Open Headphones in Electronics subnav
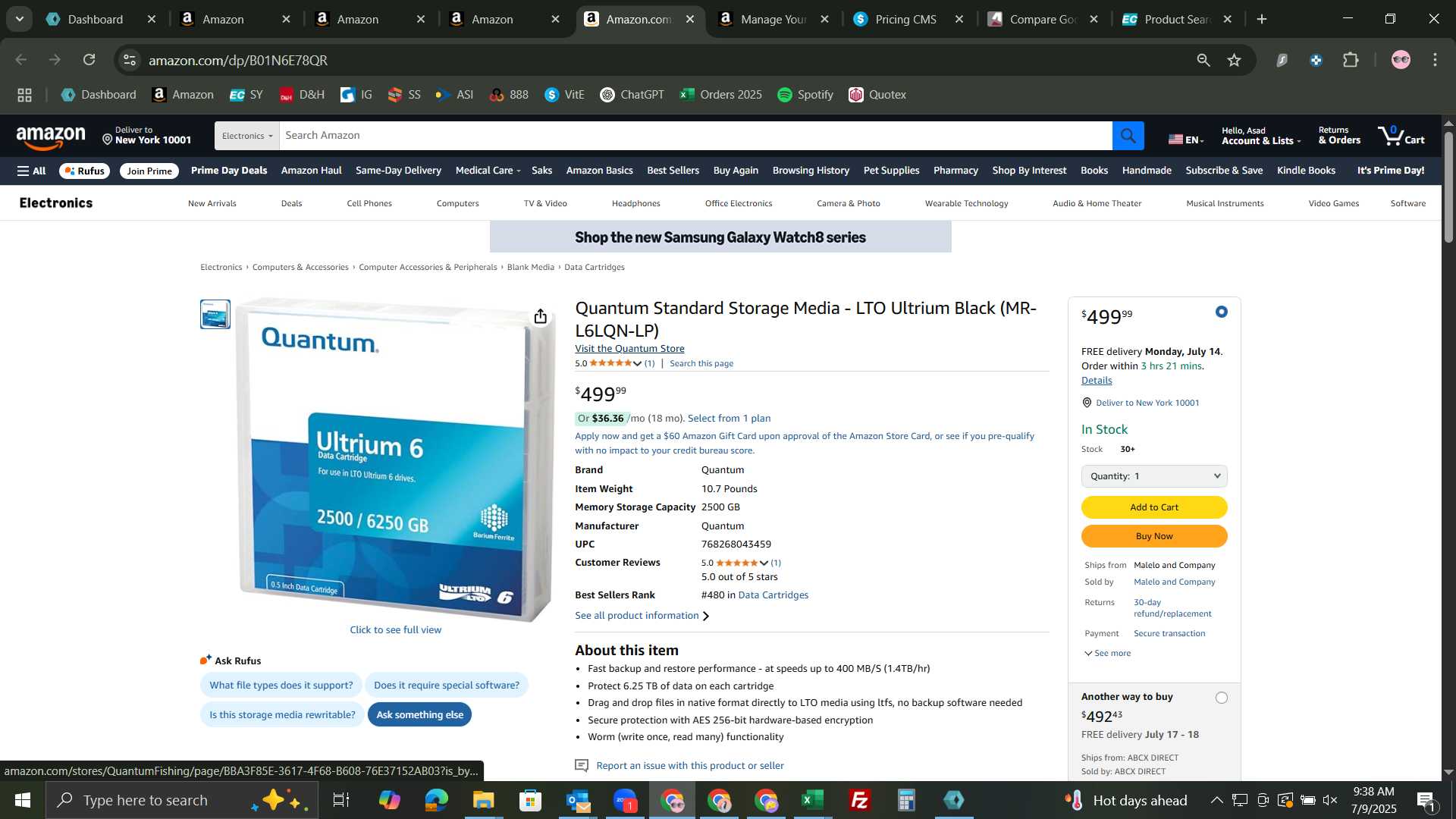1456x819 pixels. (635, 203)
